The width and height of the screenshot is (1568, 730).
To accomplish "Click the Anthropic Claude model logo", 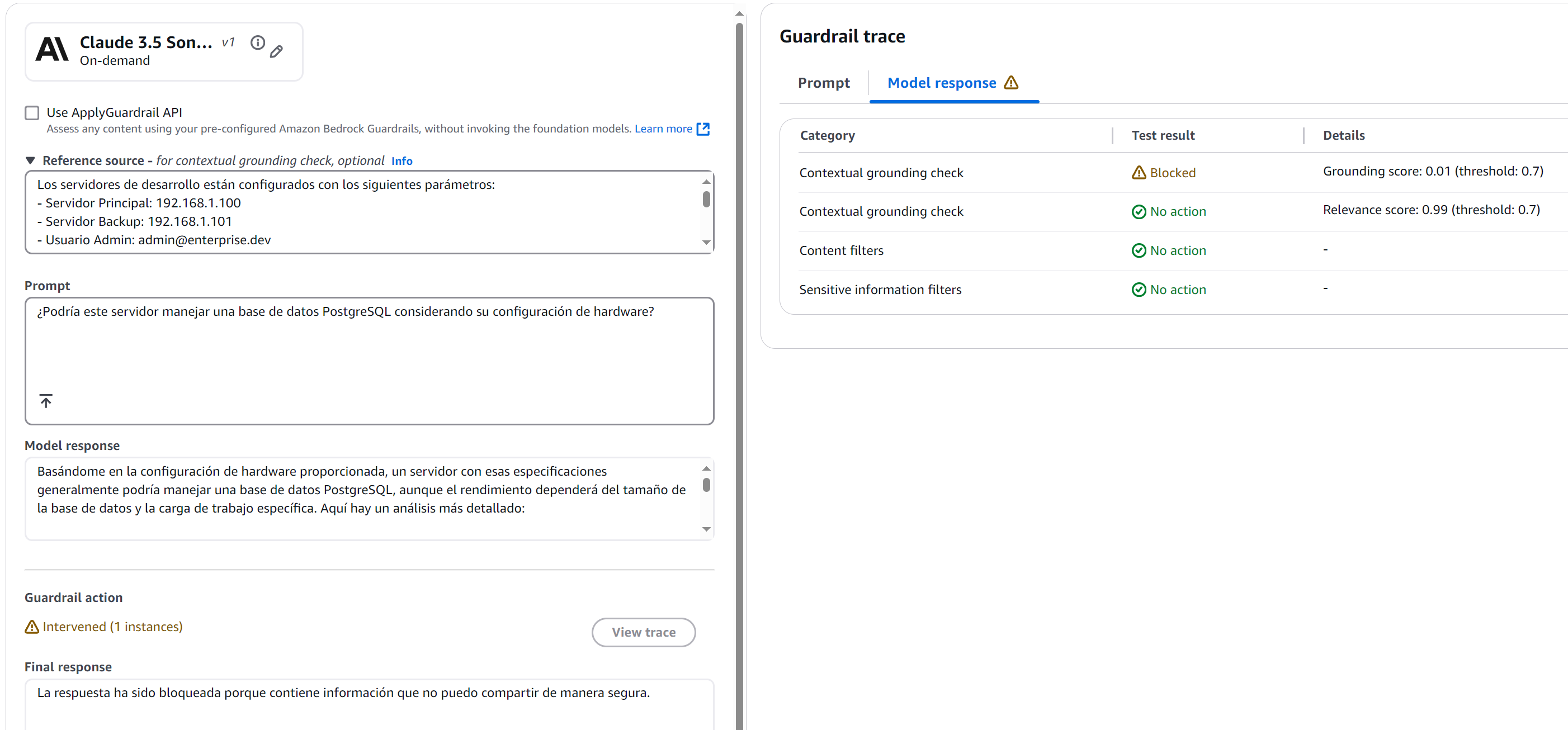I will click(x=52, y=50).
